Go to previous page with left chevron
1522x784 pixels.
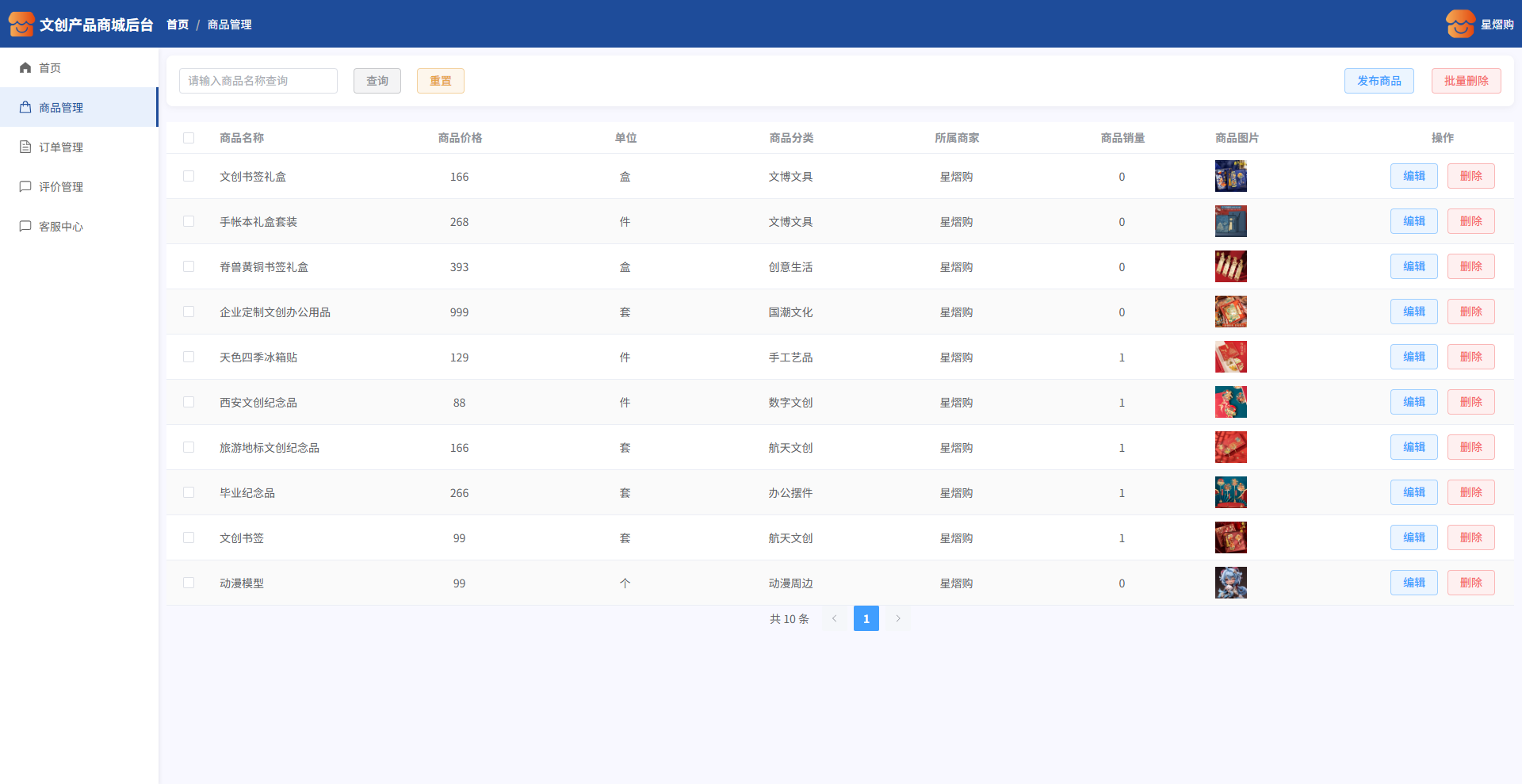pos(834,618)
